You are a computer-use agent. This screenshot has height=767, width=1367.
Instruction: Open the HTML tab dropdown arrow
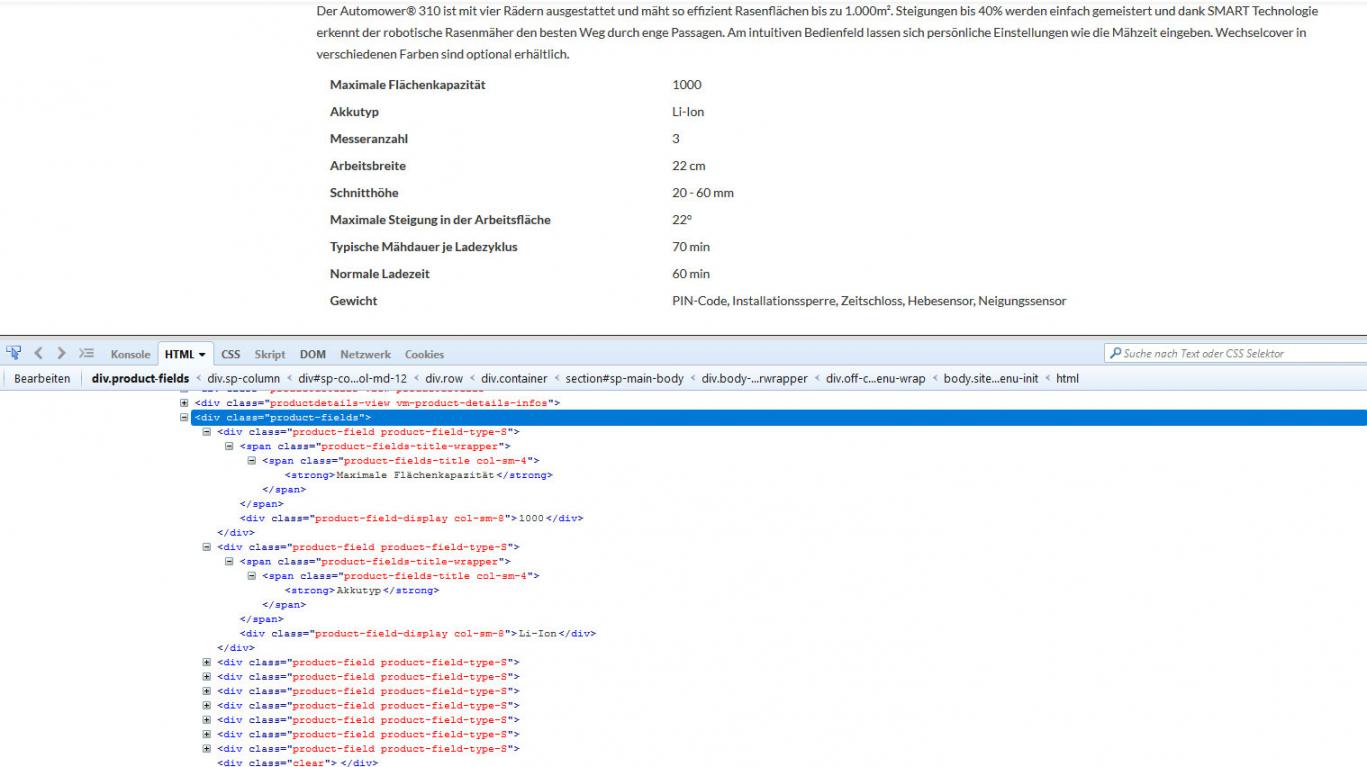[x=202, y=354]
